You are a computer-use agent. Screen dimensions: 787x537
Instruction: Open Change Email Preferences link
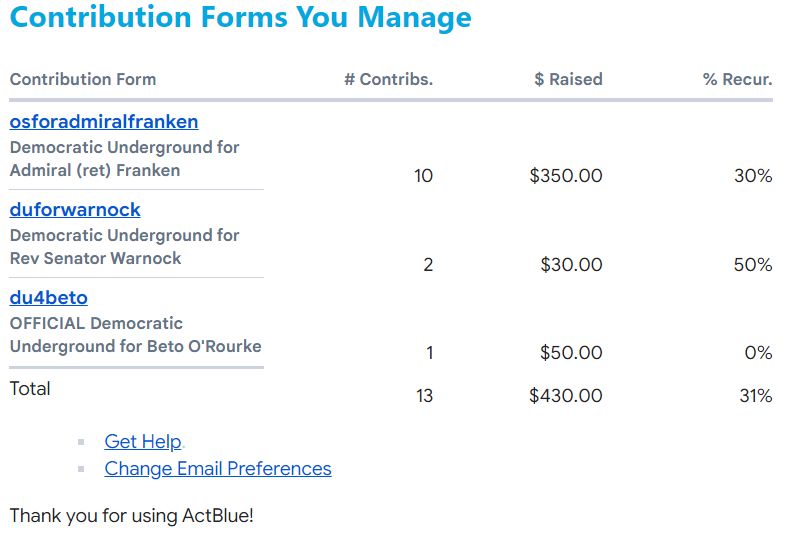pos(217,469)
